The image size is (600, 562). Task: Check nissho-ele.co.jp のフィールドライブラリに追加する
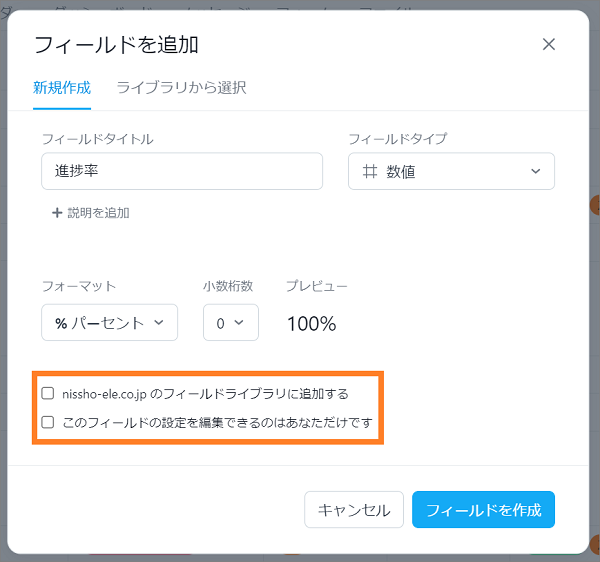(x=47, y=393)
